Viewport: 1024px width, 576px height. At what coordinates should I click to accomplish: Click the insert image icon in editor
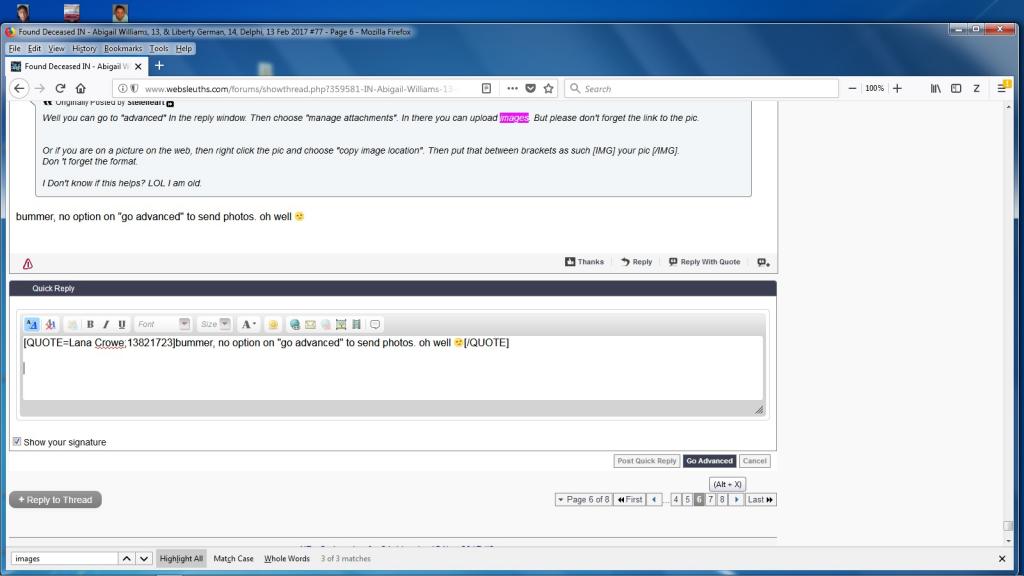[x=341, y=324]
